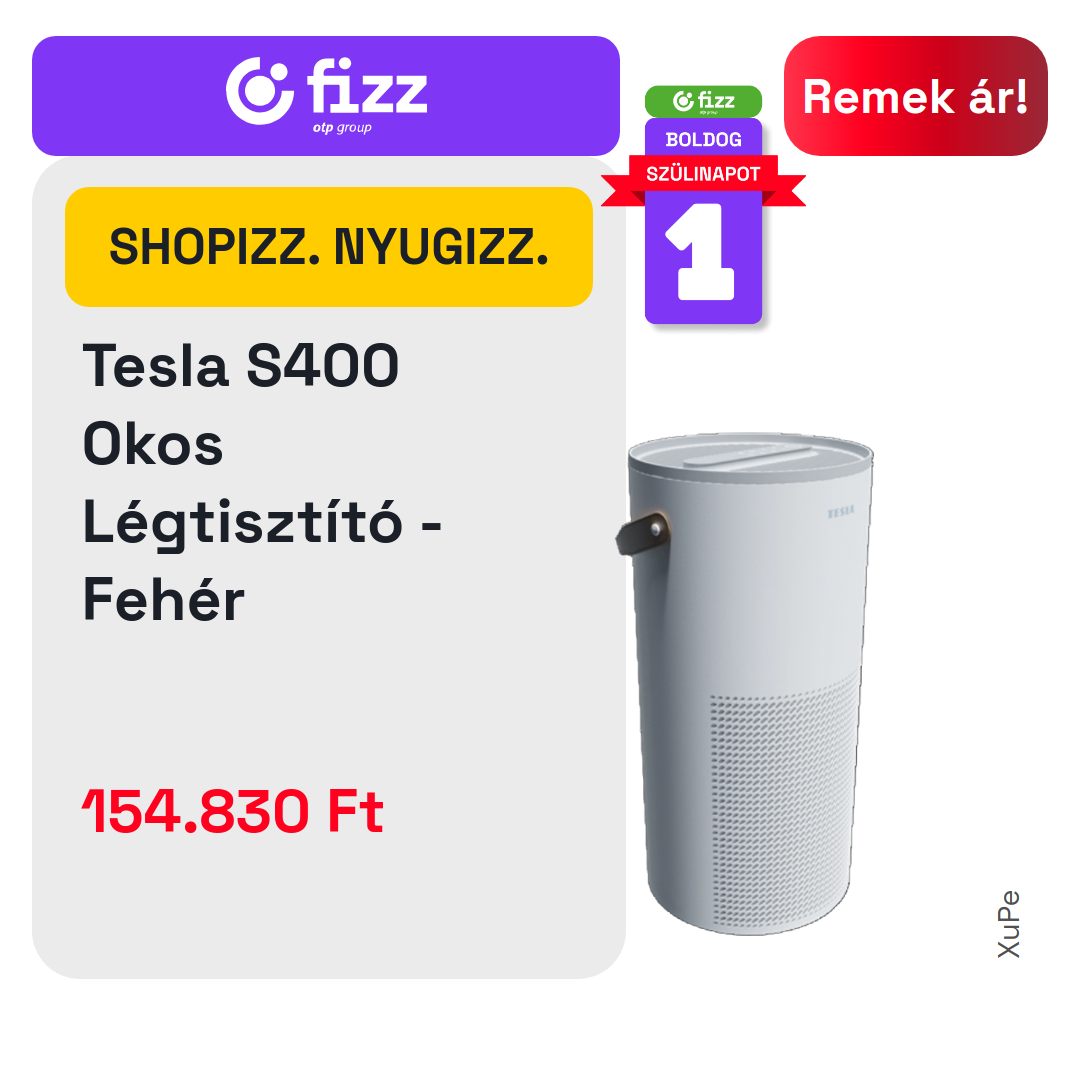This screenshot has width=1080, height=1080.
Task: Click the purple fizz otp group banner
Action: 326,96
